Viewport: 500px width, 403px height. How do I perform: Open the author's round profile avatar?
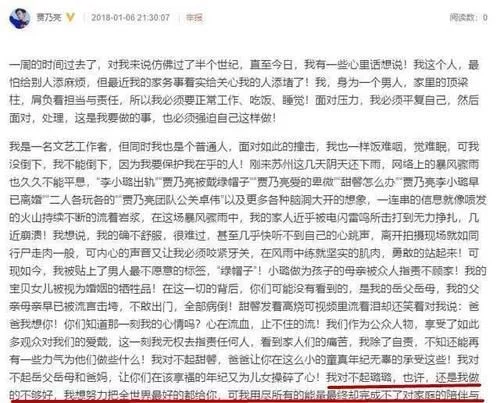click(x=18, y=18)
